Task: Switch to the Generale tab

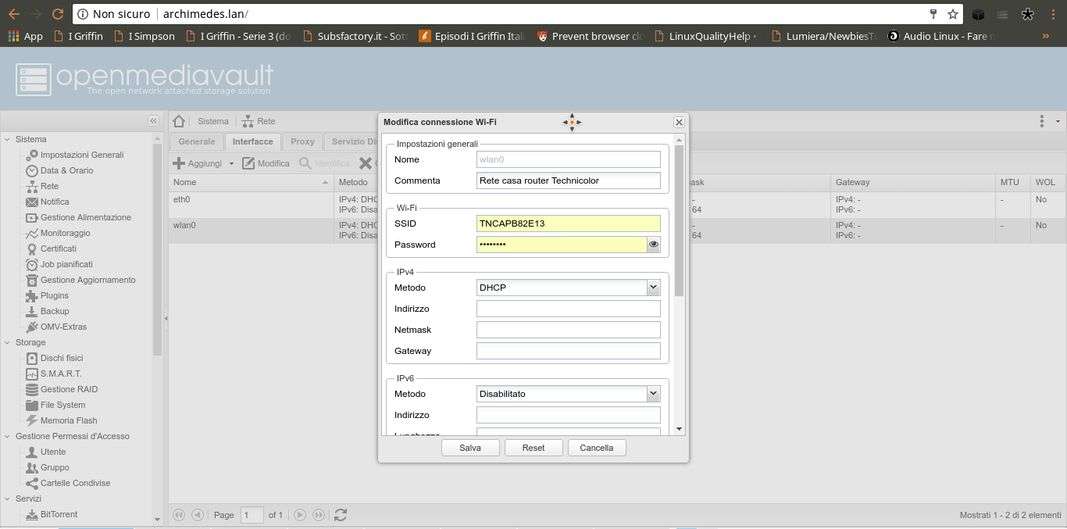Action: 196,142
